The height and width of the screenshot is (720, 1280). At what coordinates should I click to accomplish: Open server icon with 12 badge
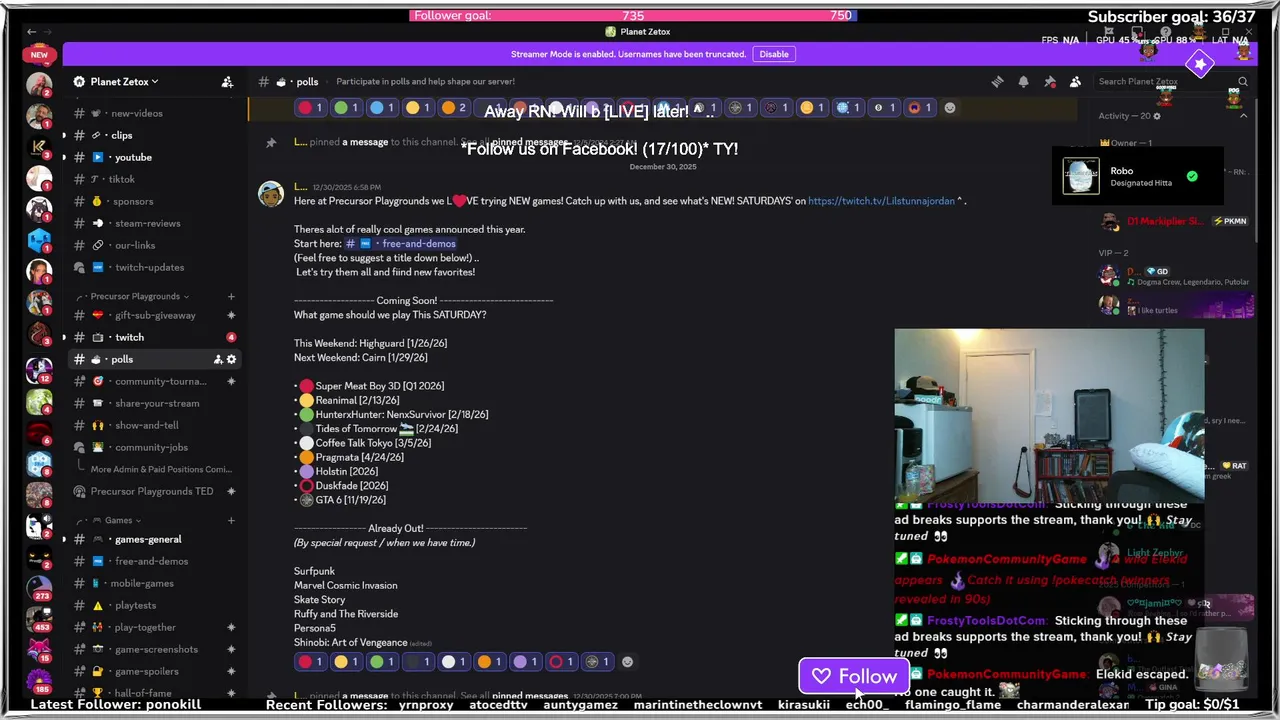tap(39, 370)
